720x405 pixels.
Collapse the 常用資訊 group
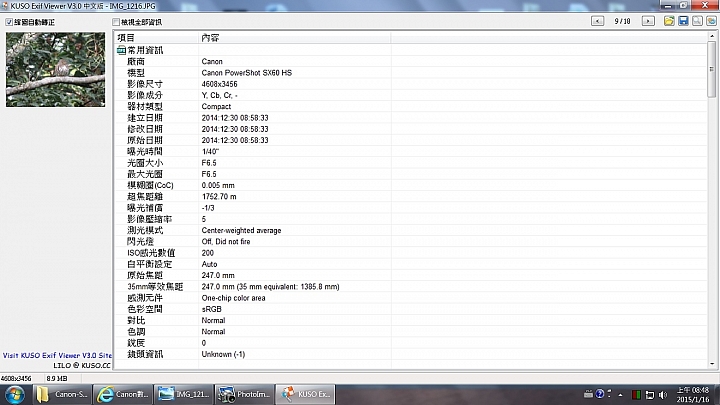click(121, 50)
